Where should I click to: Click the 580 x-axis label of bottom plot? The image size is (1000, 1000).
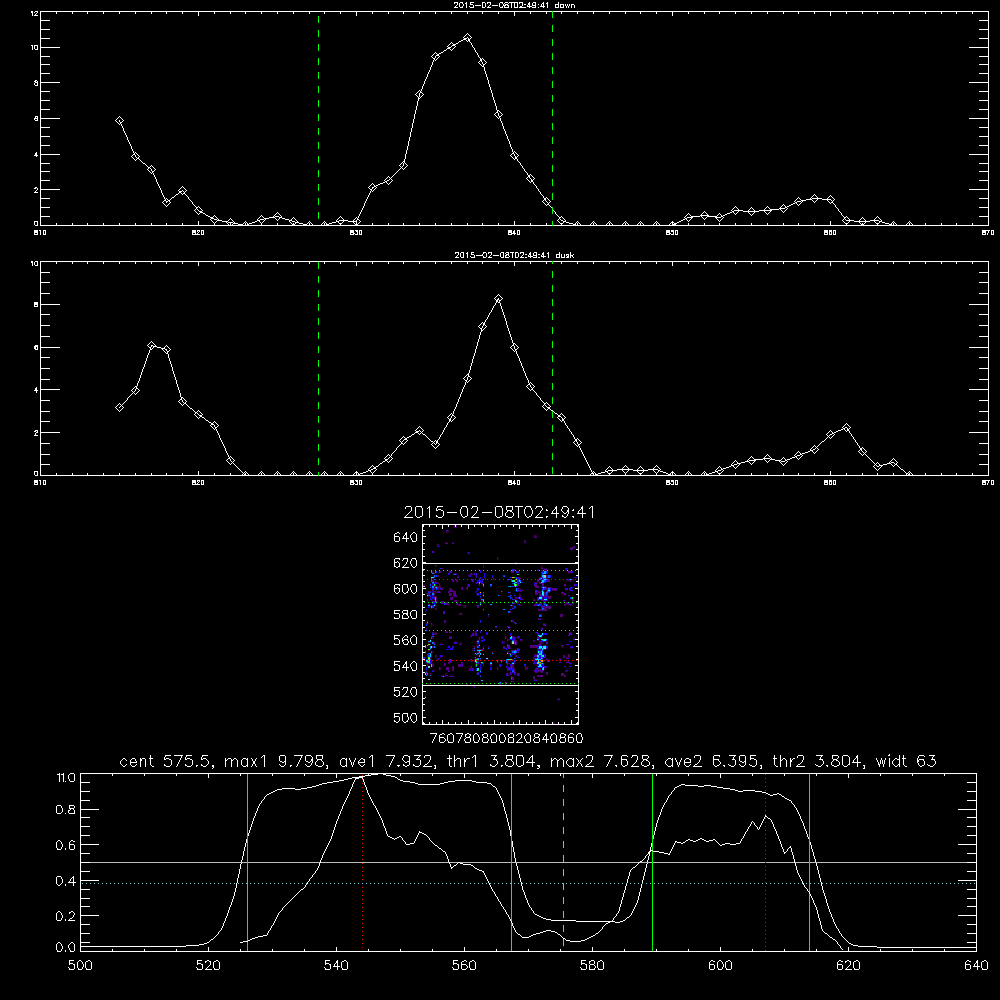592,966
